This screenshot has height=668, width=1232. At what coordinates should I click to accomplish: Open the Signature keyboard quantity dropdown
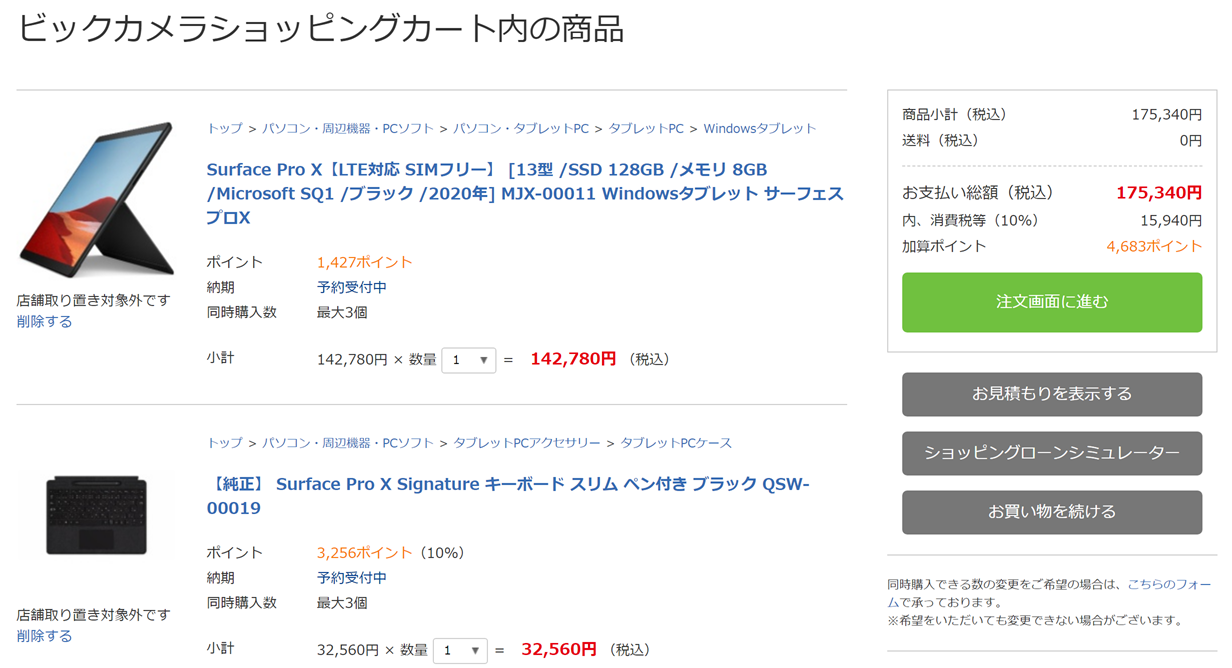pyautogui.click(x=460, y=650)
